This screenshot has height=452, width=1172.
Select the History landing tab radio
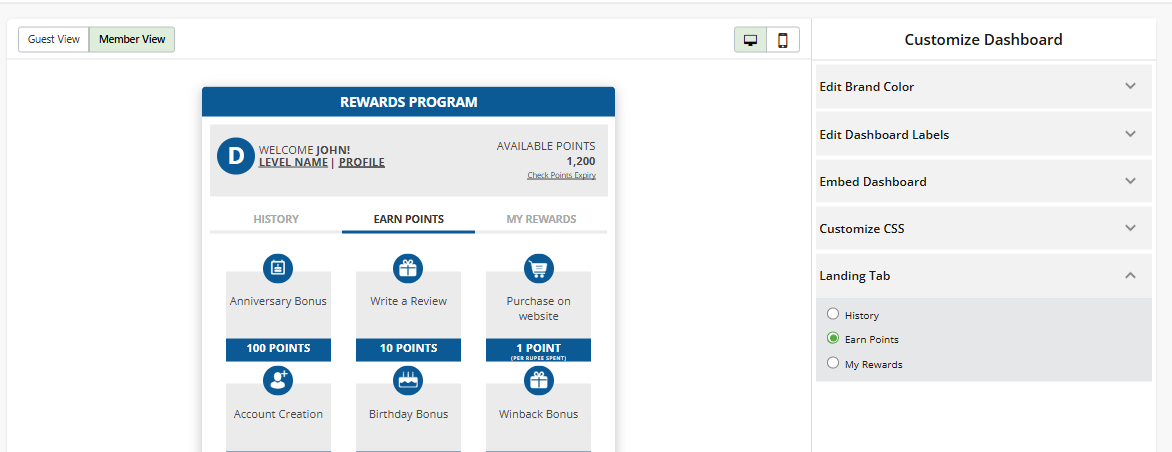833,314
